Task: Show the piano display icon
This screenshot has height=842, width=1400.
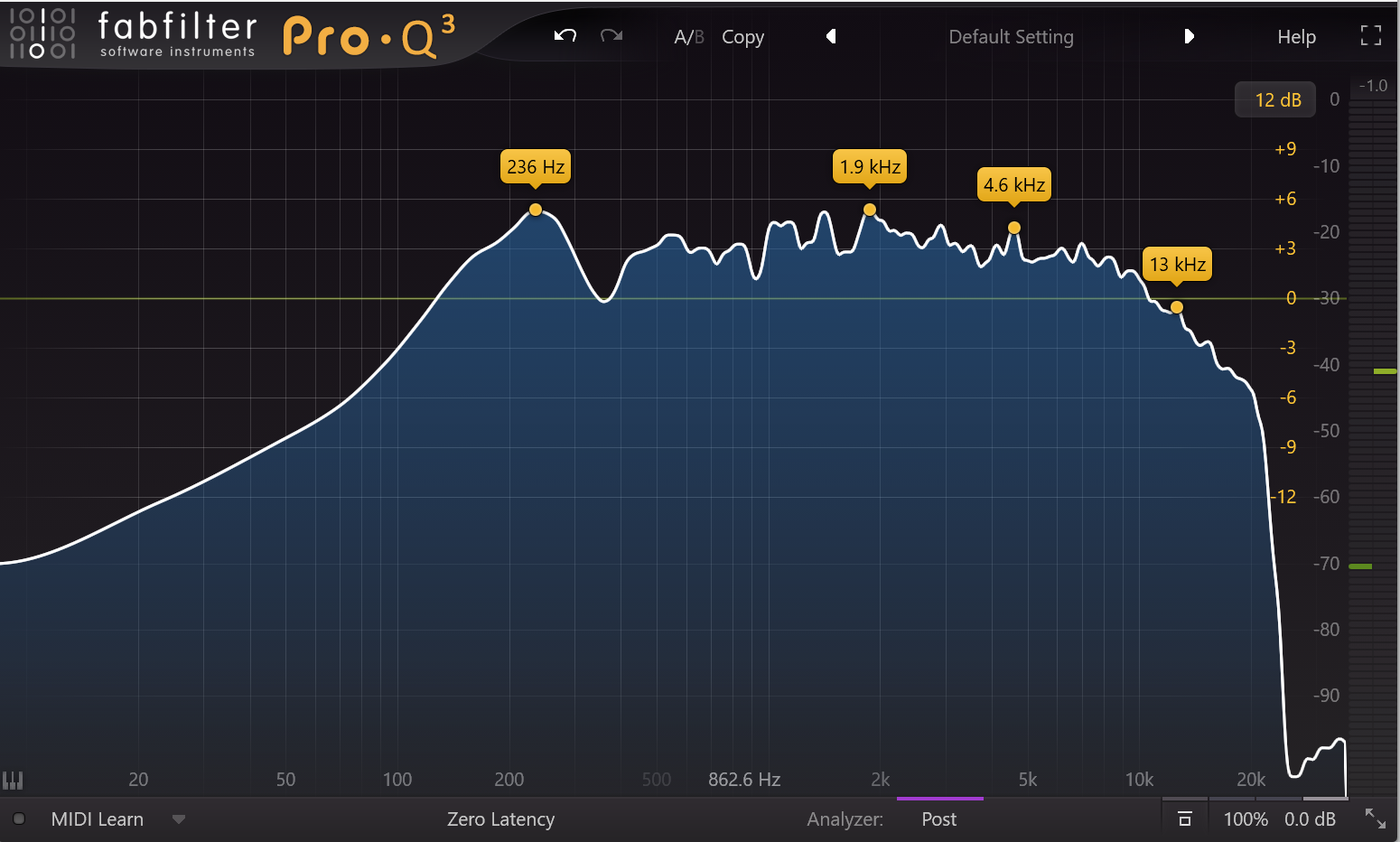Action: pyautogui.click(x=13, y=780)
